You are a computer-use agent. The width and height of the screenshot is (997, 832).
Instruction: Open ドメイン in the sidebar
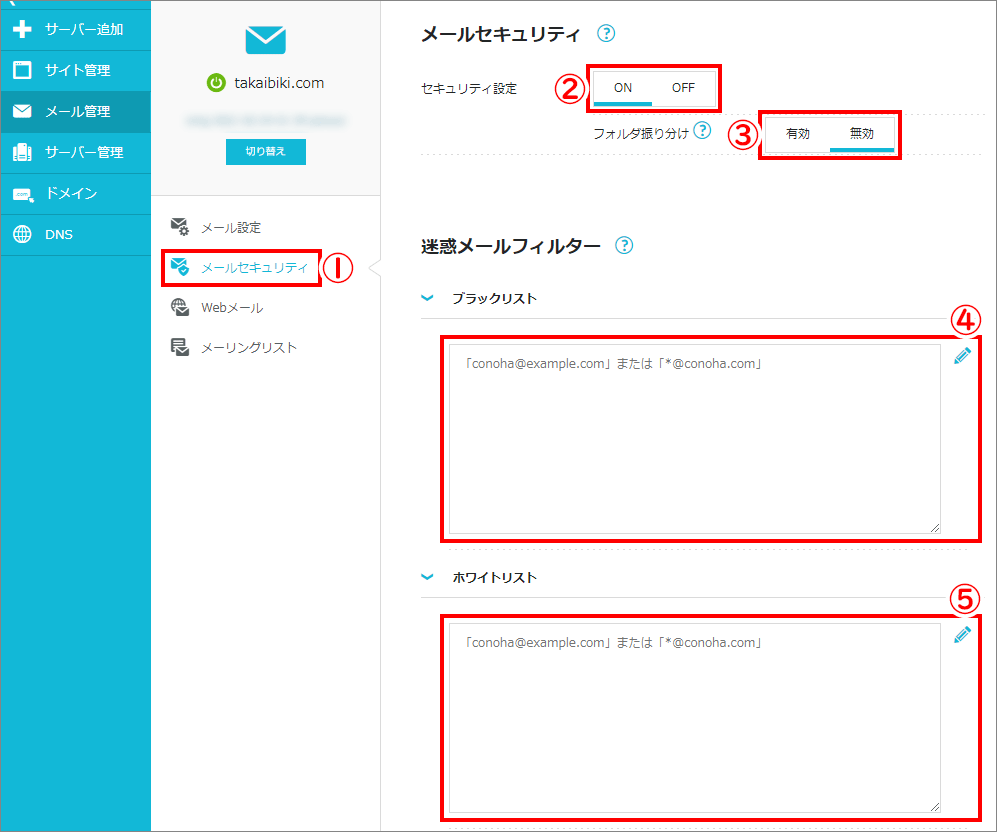tap(76, 193)
